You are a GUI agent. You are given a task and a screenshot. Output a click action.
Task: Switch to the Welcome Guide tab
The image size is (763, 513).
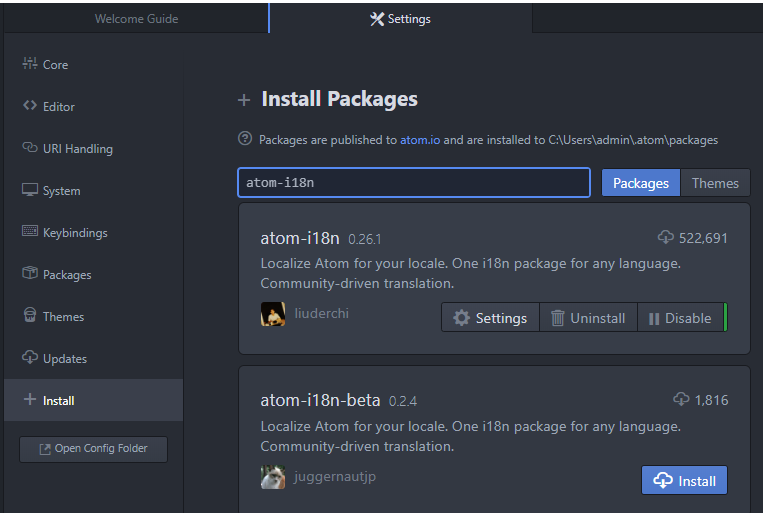(x=136, y=18)
